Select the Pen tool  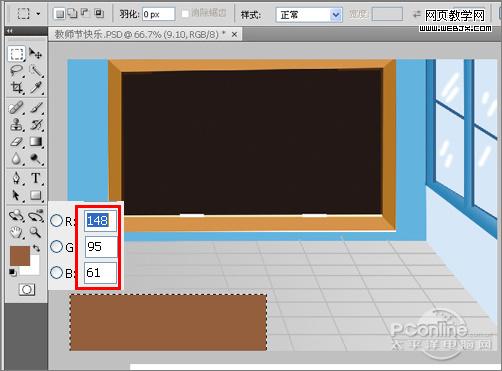click(16, 178)
